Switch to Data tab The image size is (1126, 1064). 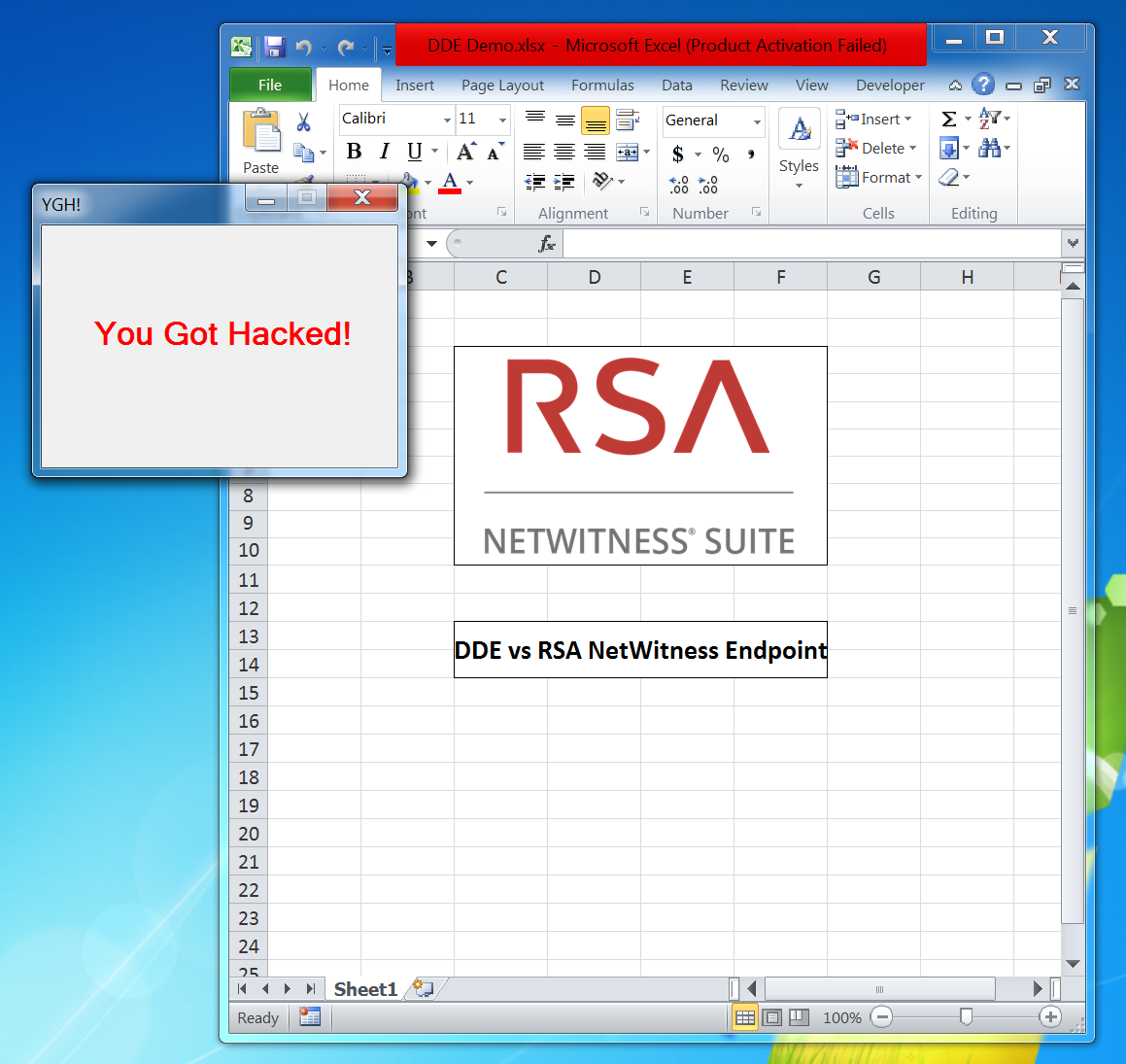[677, 85]
